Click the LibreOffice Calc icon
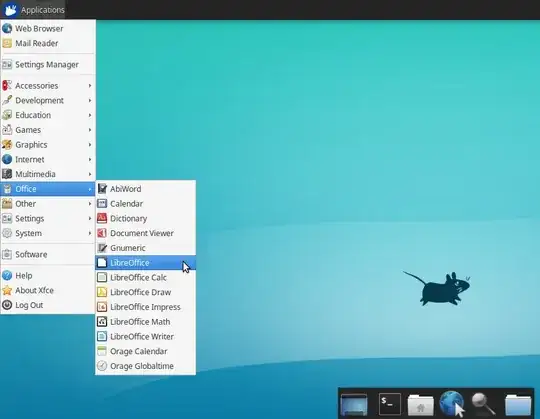The width and height of the screenshot is (540, 419). (x=102, y=277)
